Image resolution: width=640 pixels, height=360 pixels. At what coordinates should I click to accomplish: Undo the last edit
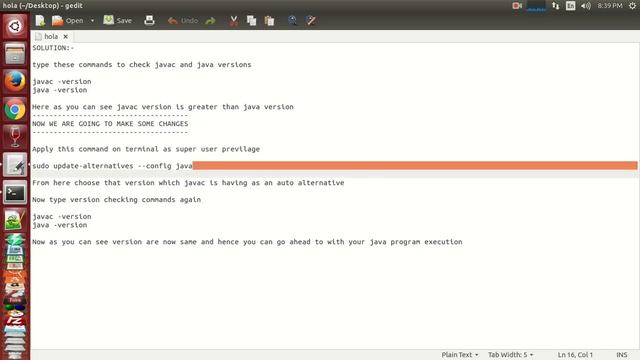click(182, 20)
